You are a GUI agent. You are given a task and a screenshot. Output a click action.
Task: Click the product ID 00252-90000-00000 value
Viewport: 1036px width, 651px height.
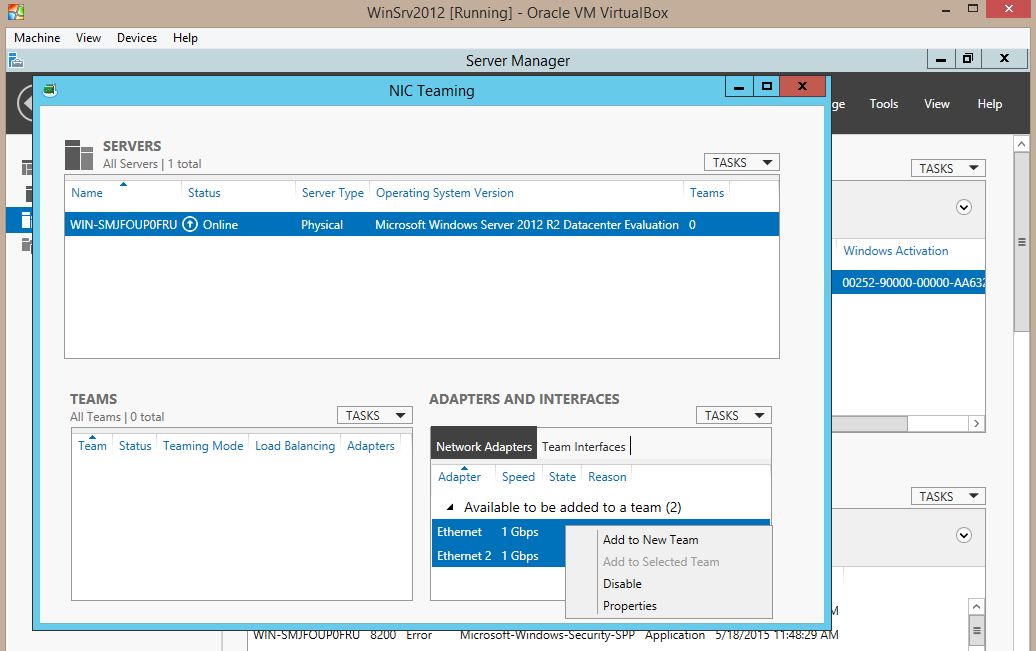click(913, 283)
